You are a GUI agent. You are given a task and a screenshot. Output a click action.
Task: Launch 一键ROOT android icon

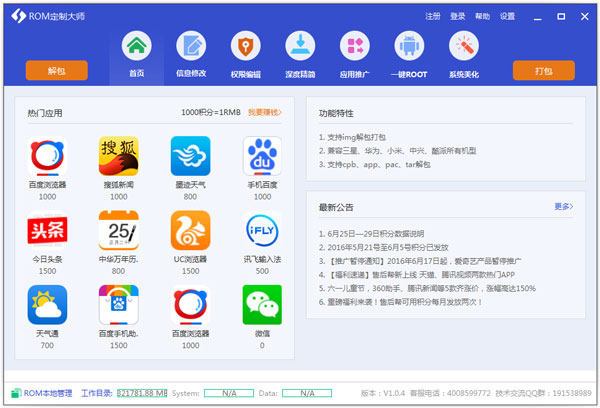pyautogui.click(x=409, y=46)
